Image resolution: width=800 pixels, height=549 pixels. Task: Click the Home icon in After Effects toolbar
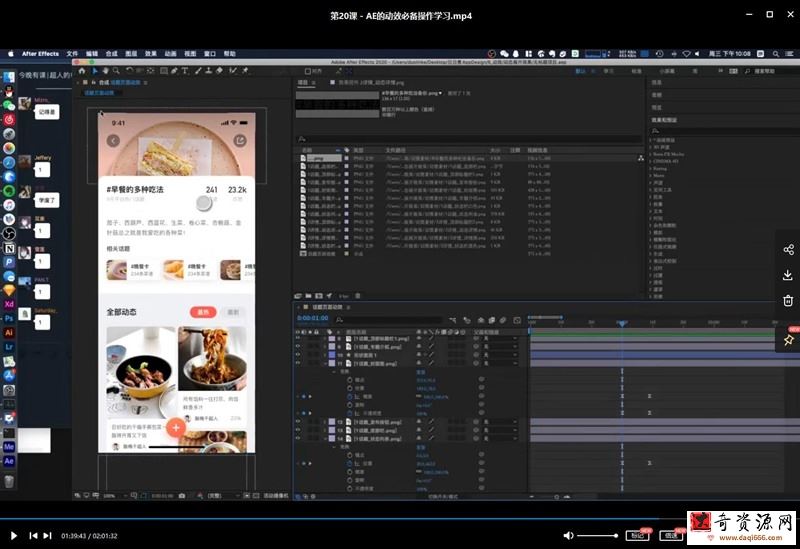tap(82, 71)
